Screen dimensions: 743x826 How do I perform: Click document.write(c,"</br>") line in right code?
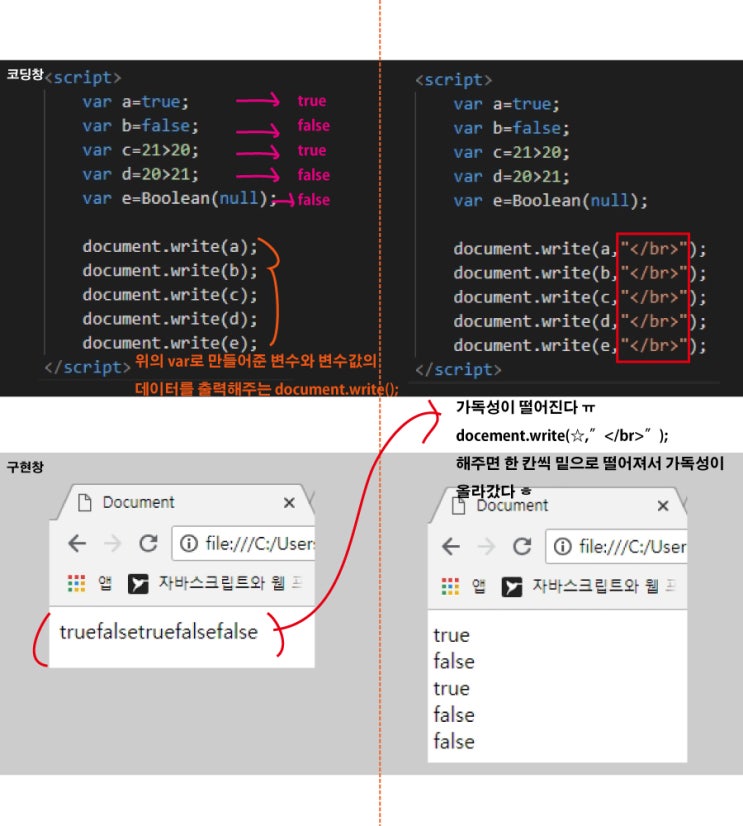(580, 297)
